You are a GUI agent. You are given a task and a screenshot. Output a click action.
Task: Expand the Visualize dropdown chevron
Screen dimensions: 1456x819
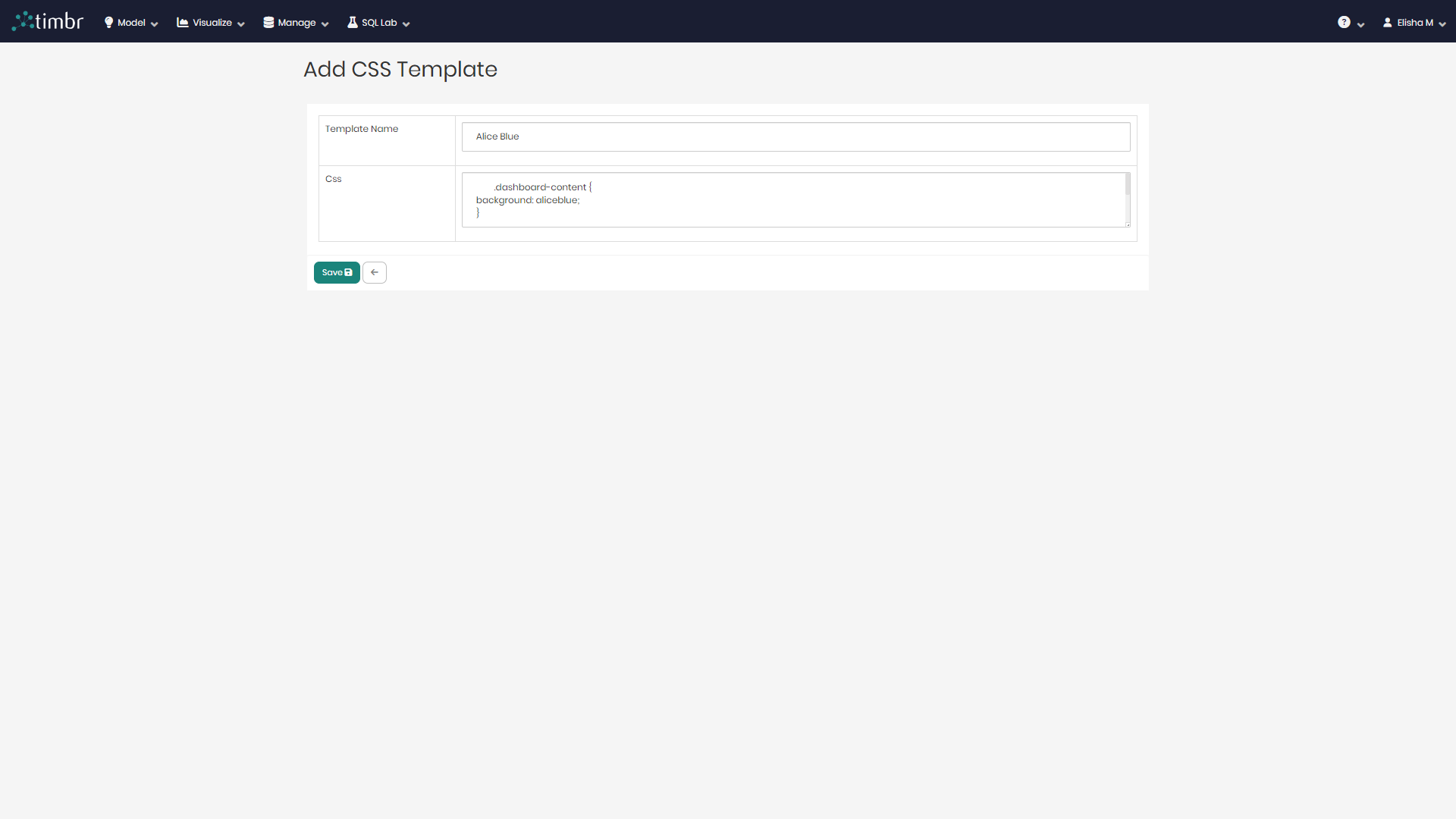pyautogui.click(x=240, y=24)
